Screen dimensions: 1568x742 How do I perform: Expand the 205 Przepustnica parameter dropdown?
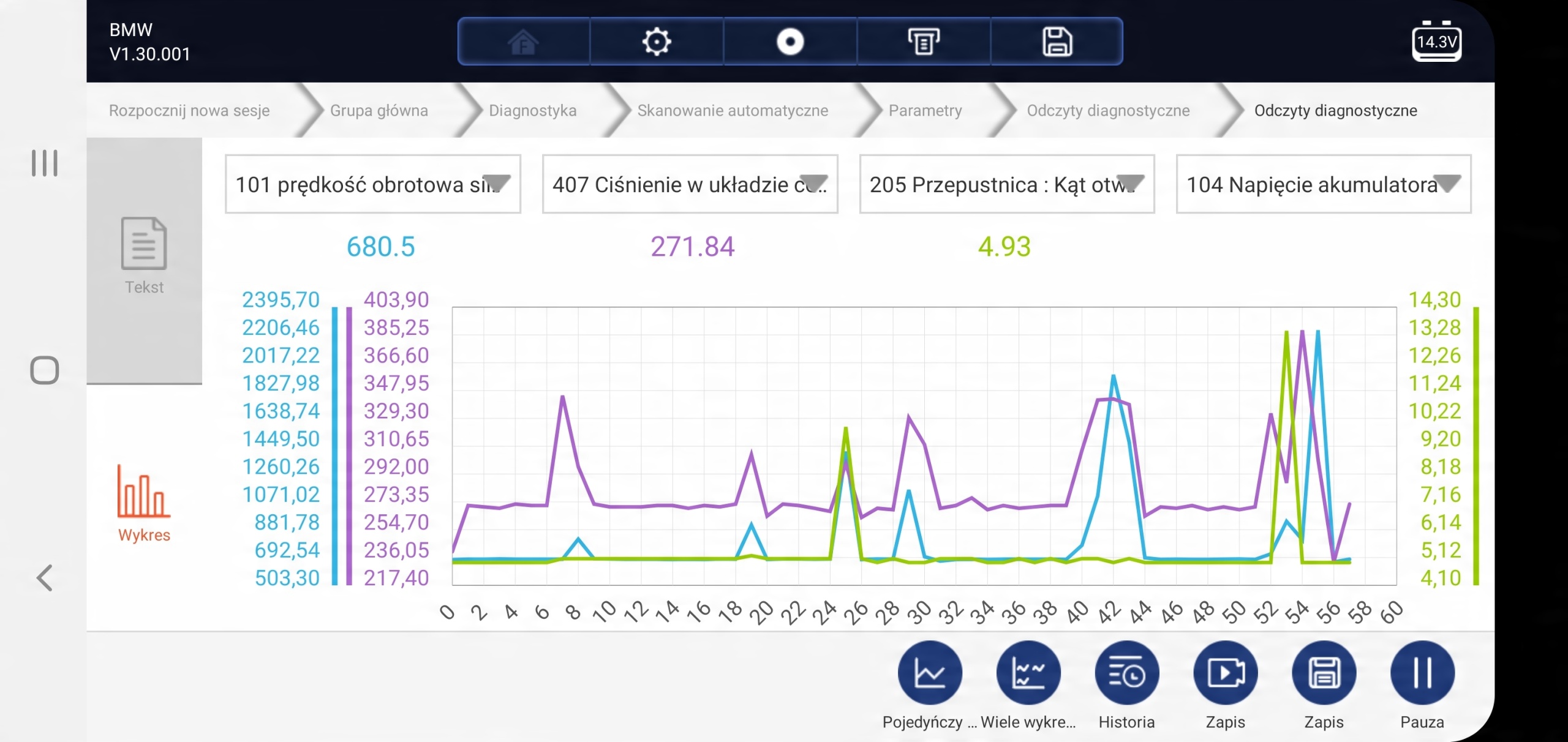coord(1007,184)
